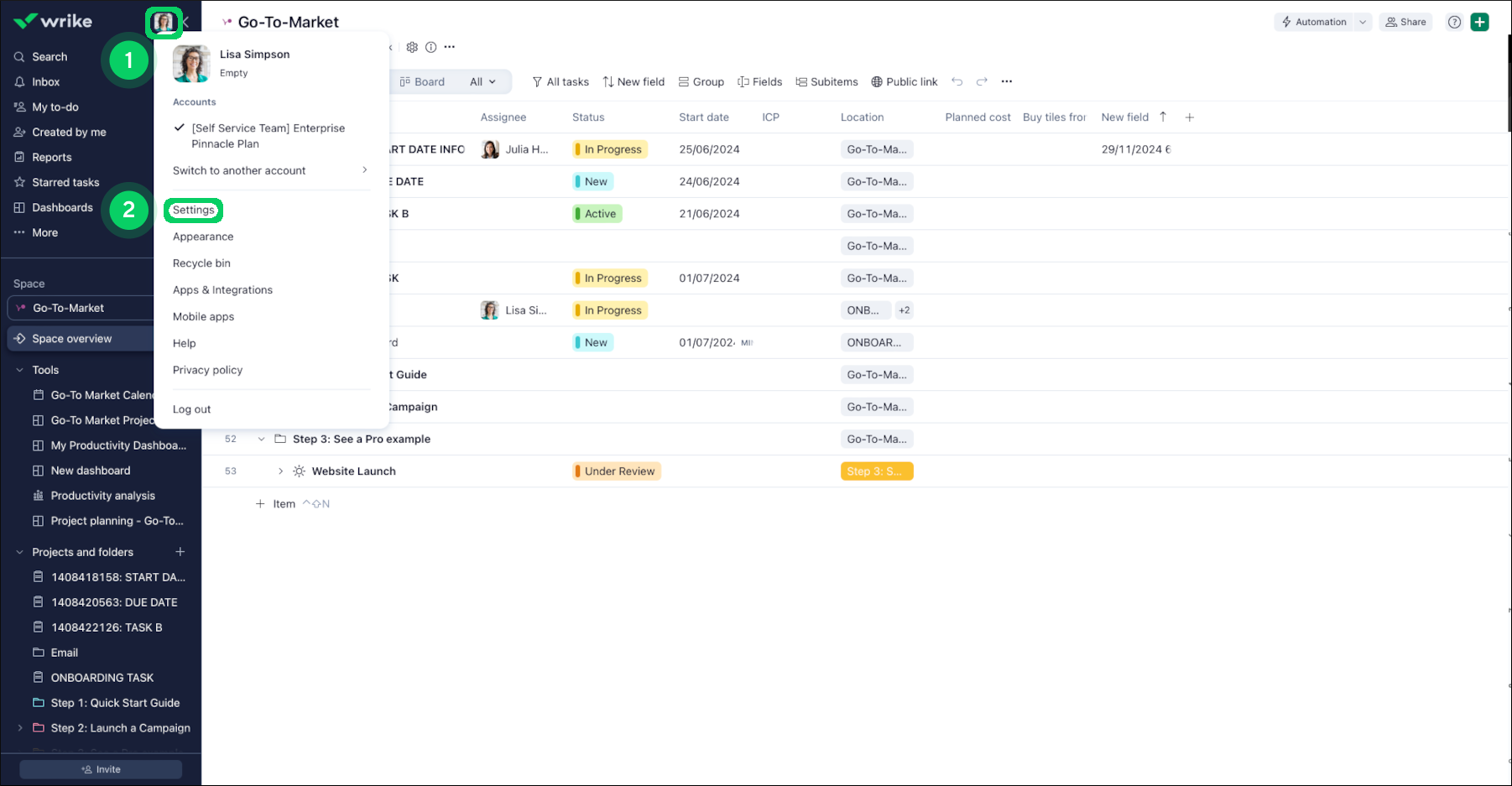Add a new project or folder
The width and height of the screenshot is (1512, 786).
click(x=180, y=552)
